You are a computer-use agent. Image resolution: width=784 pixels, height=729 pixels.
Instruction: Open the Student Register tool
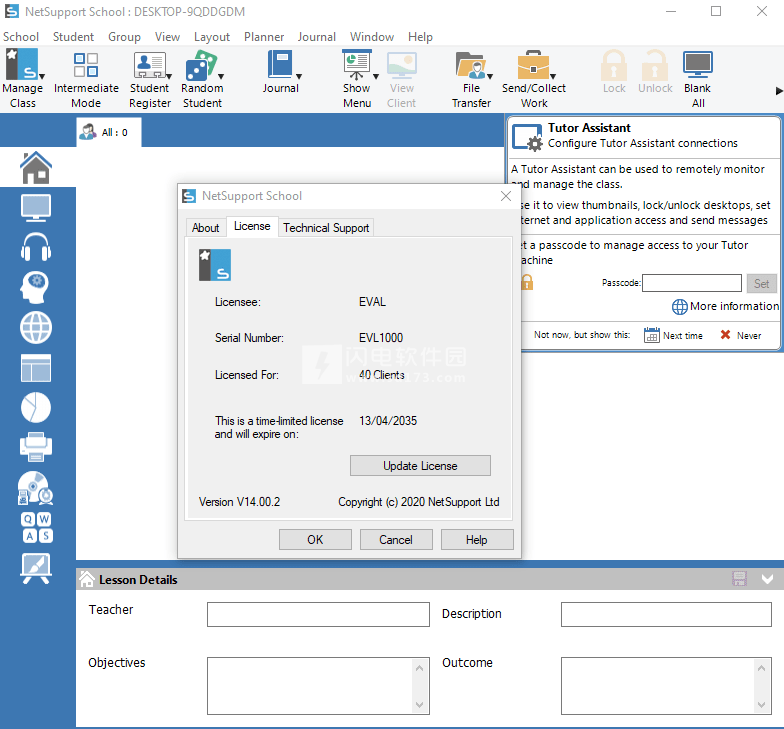tap(149, 78)
